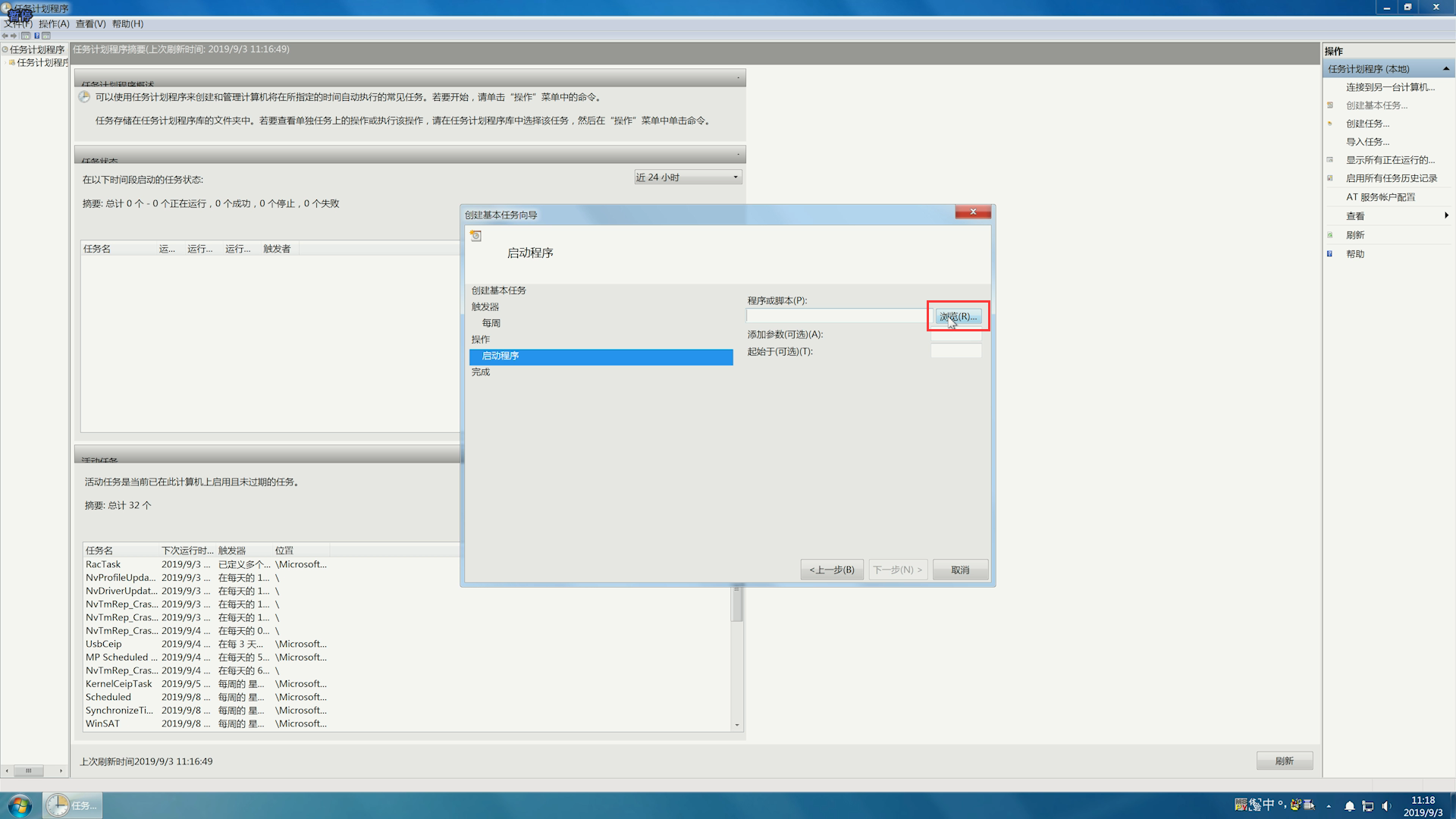Select 每周 step in wizard
The width and height of the screenshot is (1456, 819).
pyautogui.click(x=491, y=323)
